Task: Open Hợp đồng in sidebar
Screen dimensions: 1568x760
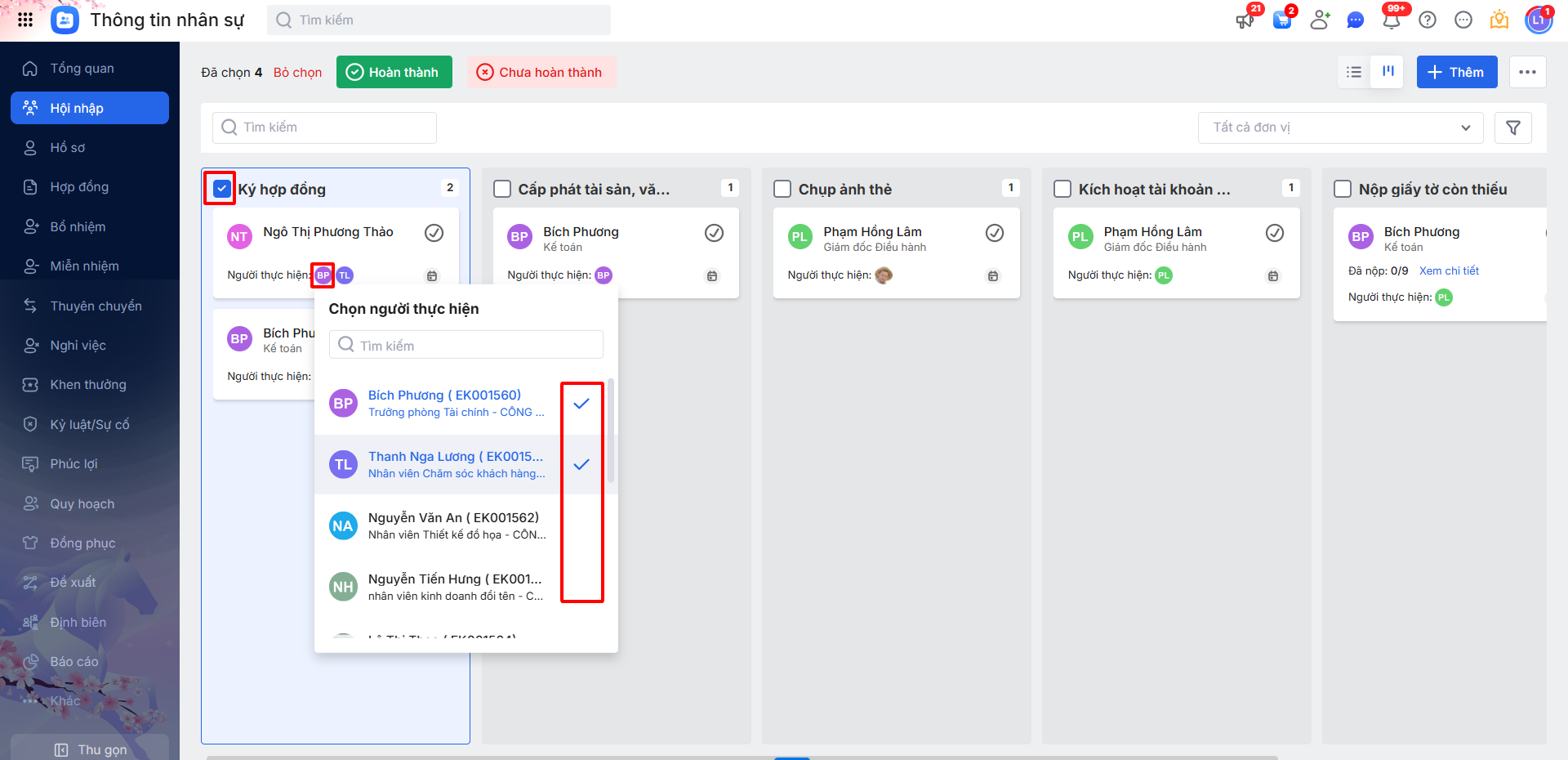Action: pos(90,187)
